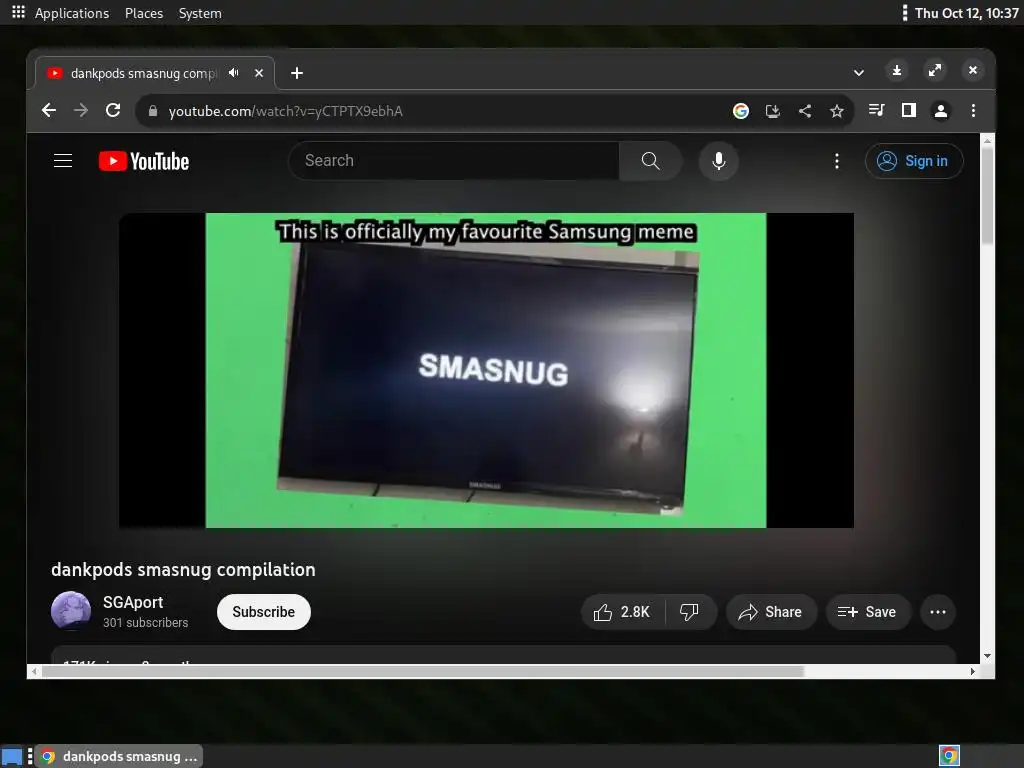Click the 301 subscribers text
This screenshot has height=768, width=1024.
tap(145, 622)
